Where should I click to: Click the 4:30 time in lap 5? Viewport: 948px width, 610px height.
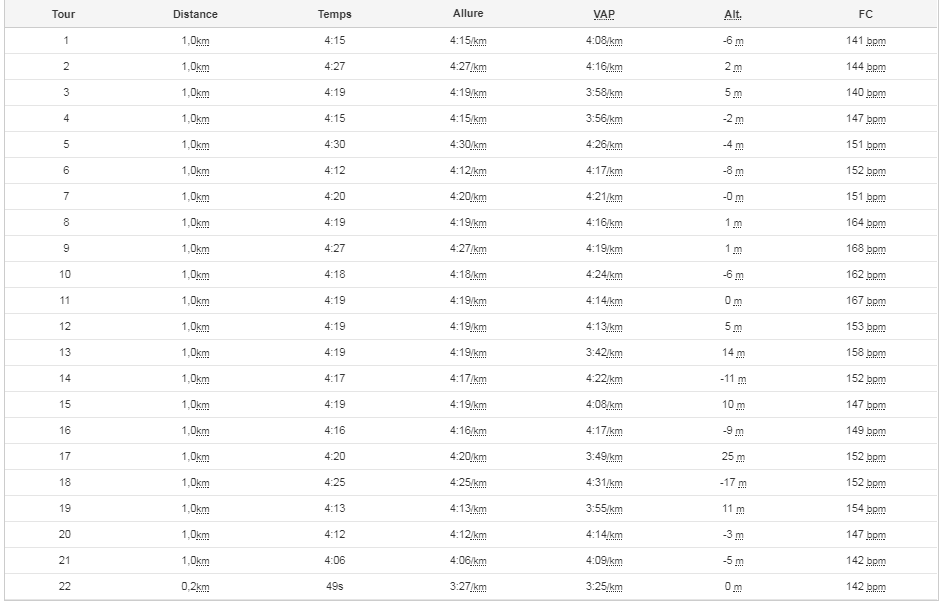click(334, 144)
